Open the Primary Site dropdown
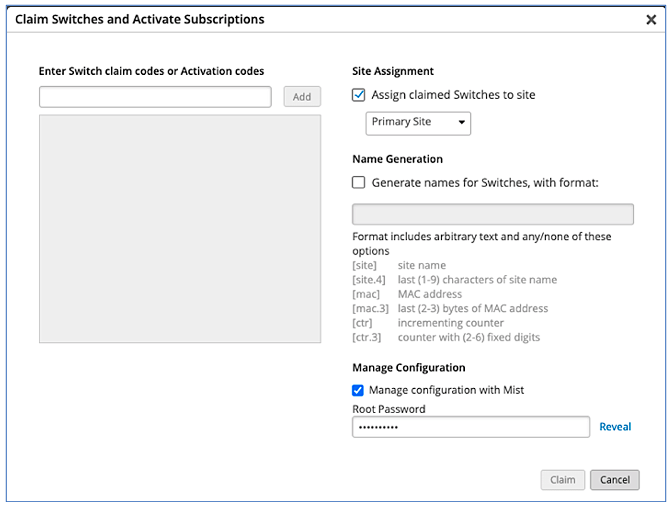The width and height of the screenshot is (672, 508). tap(418, 122)
